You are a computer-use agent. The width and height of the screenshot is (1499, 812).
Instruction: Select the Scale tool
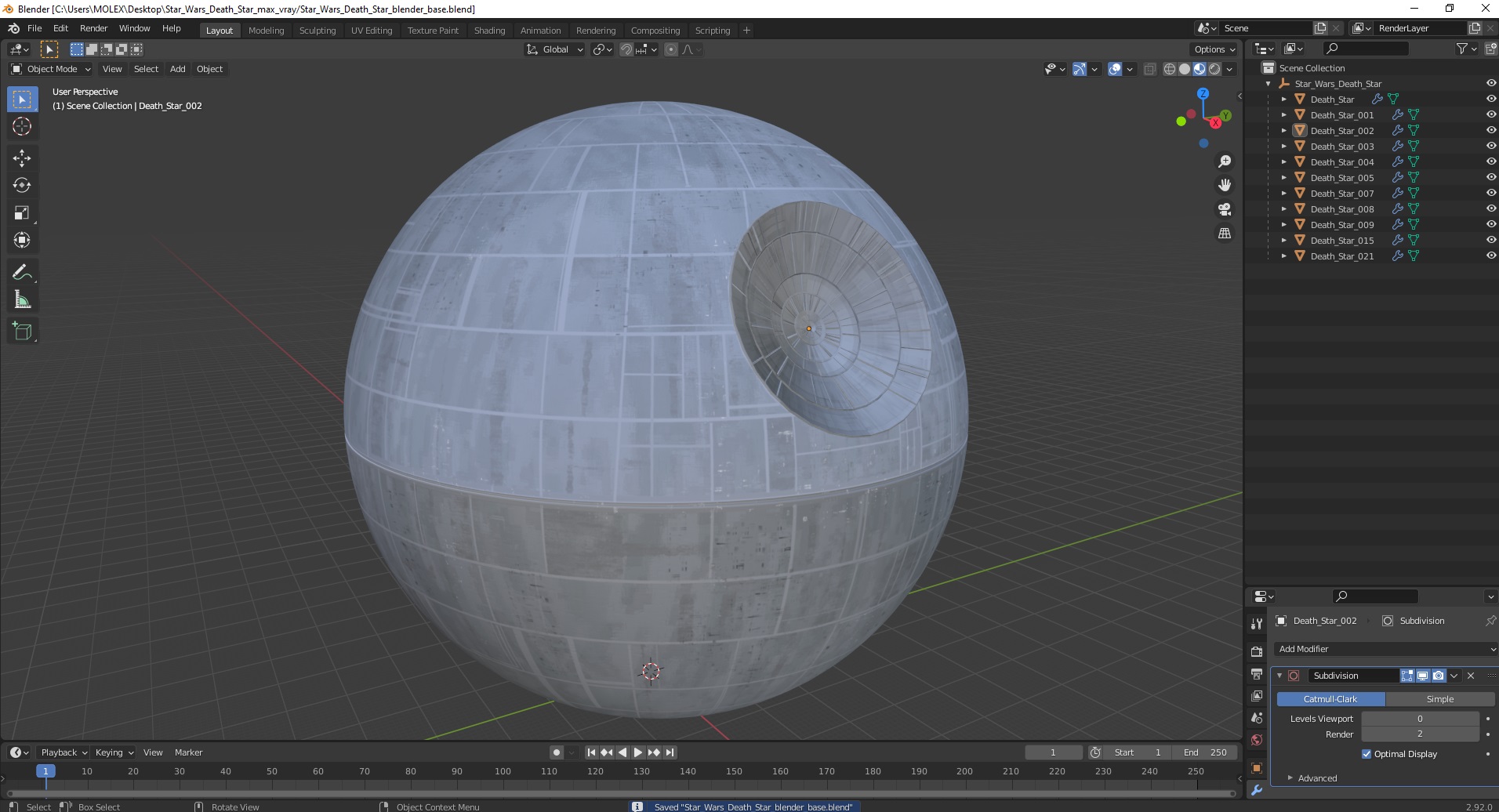tap(22, 213)
